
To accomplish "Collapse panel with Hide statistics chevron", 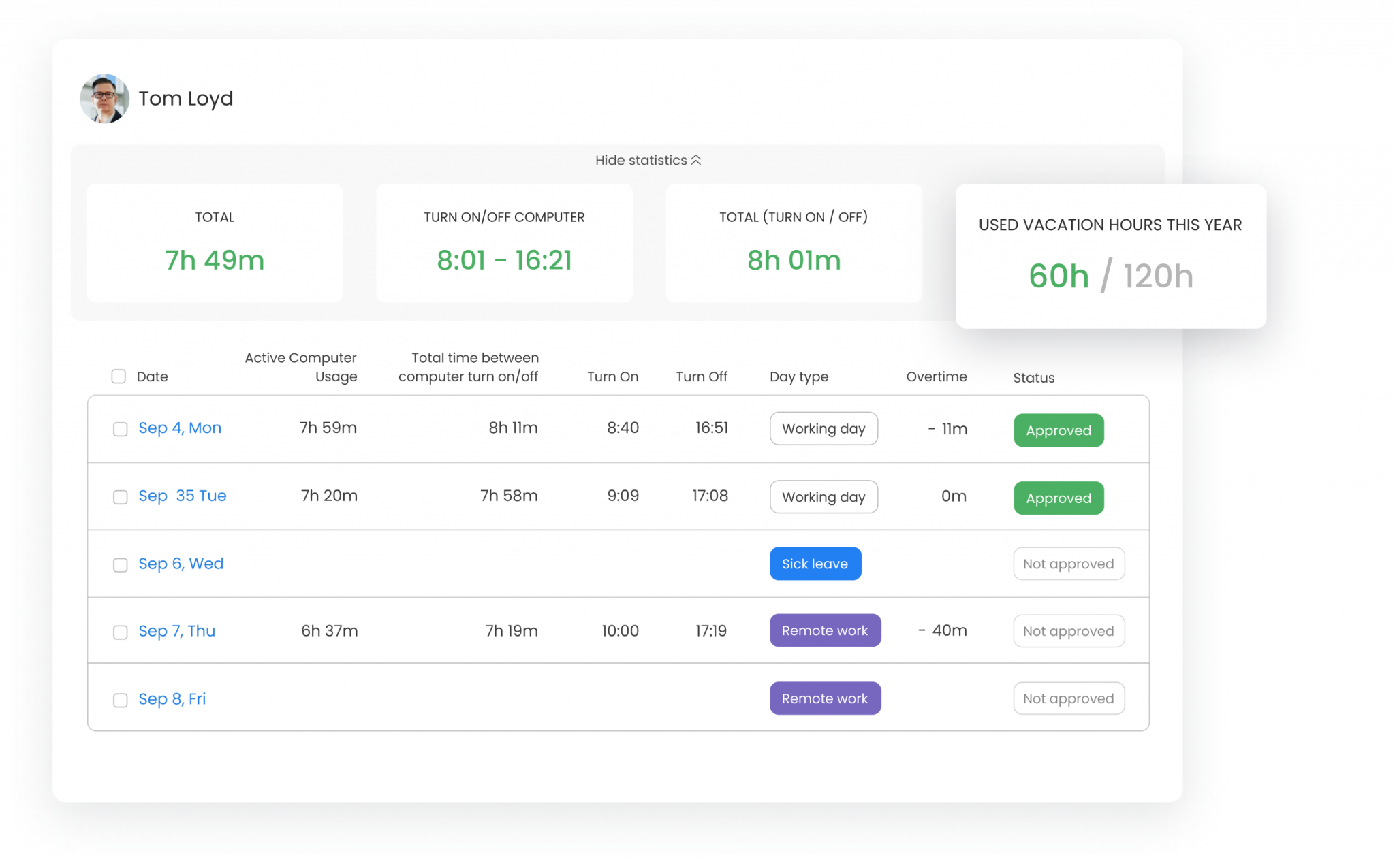I will pyautogui.click(x=695, y=161).
